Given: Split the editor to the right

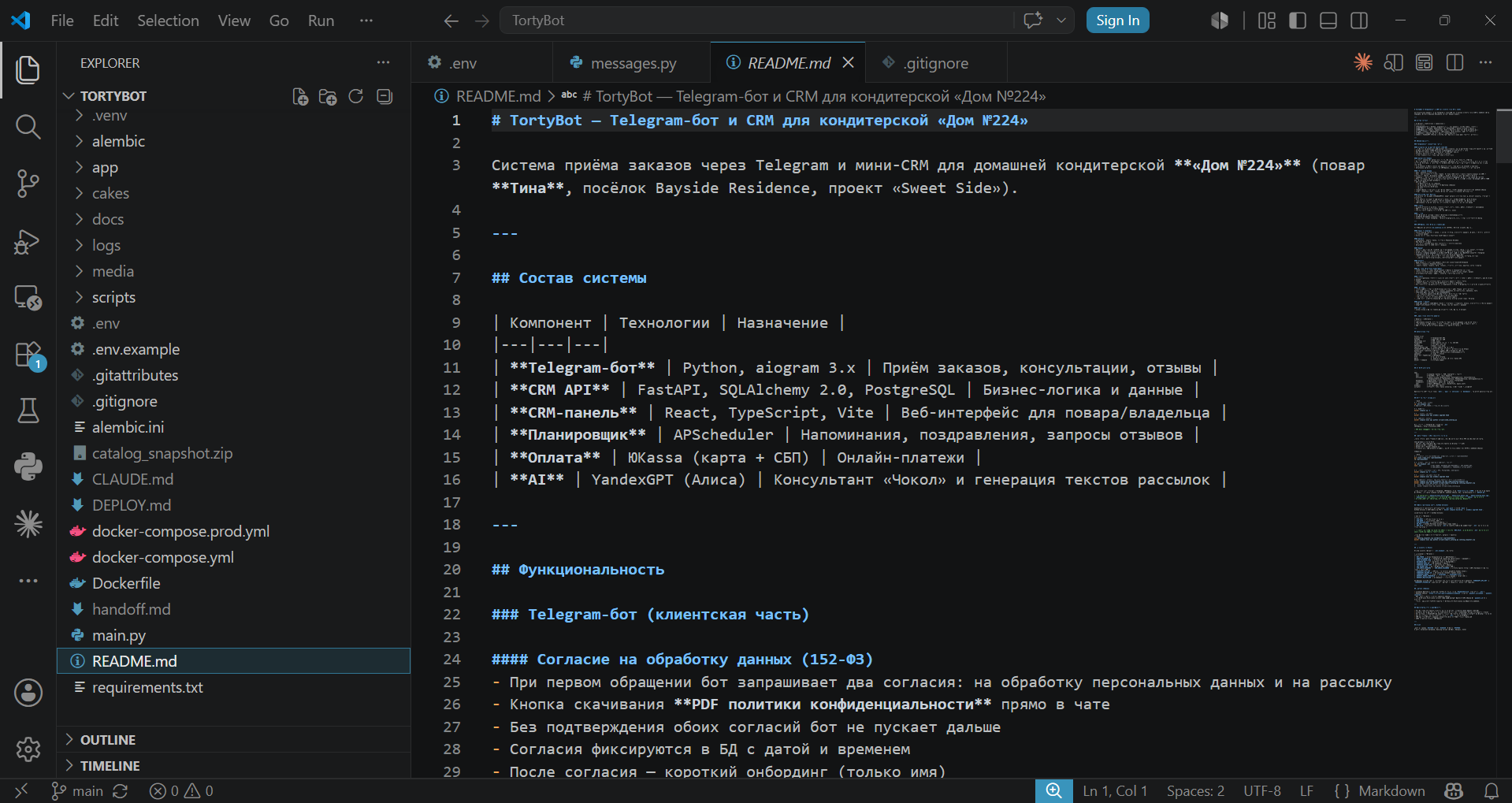Looking at the screenshot, I should pyautogui.click(x=1455, y=62).
